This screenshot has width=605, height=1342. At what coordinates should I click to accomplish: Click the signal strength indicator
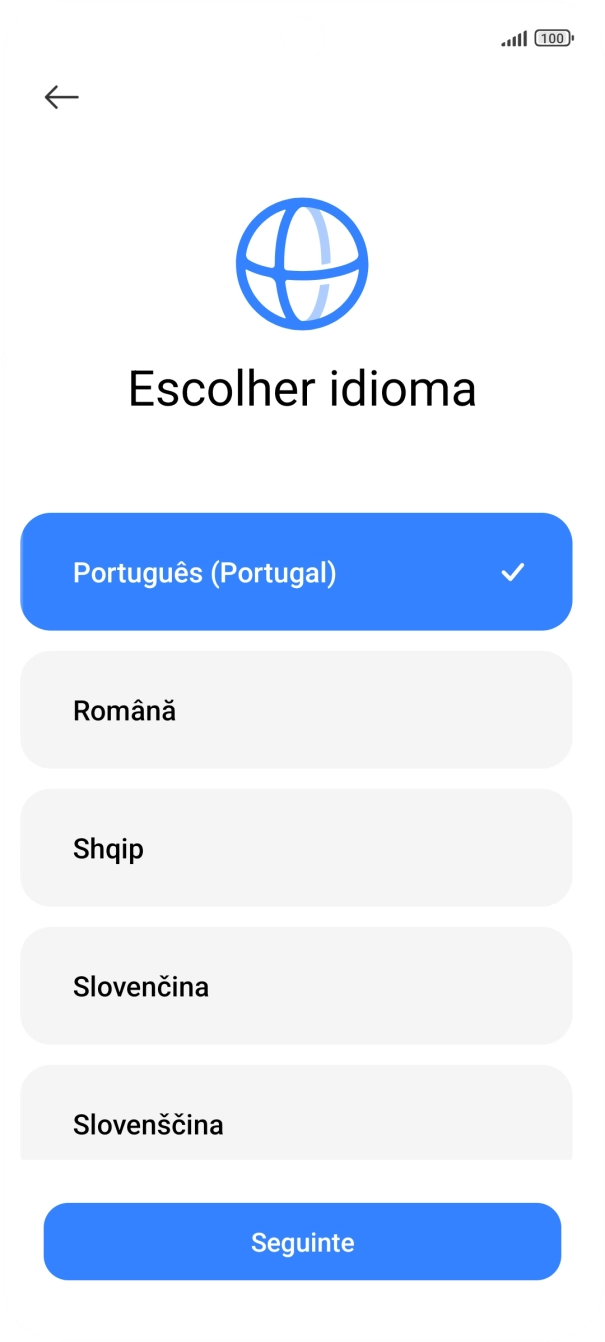pyautogui.click(x=513, y=38)
